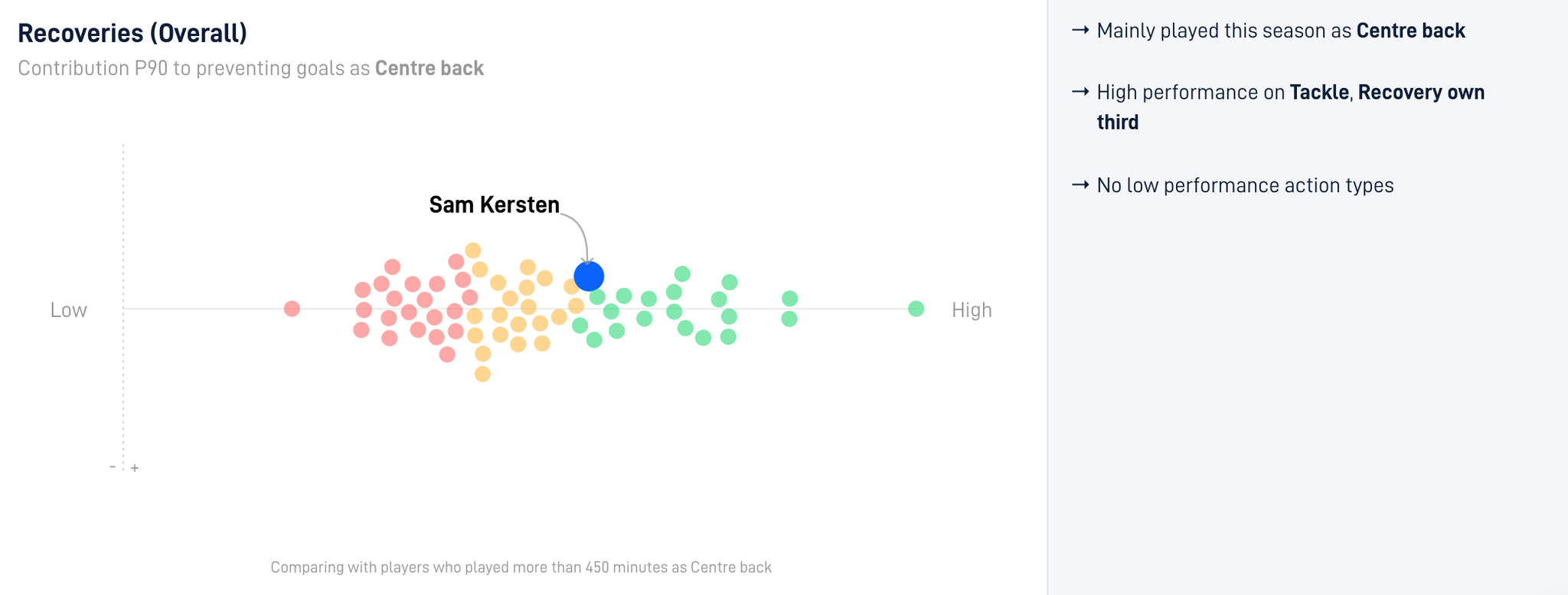This screenshot has width=1568, height=595.
Task: Click the plus sign at axis bottom
Action: click(135, 468)
